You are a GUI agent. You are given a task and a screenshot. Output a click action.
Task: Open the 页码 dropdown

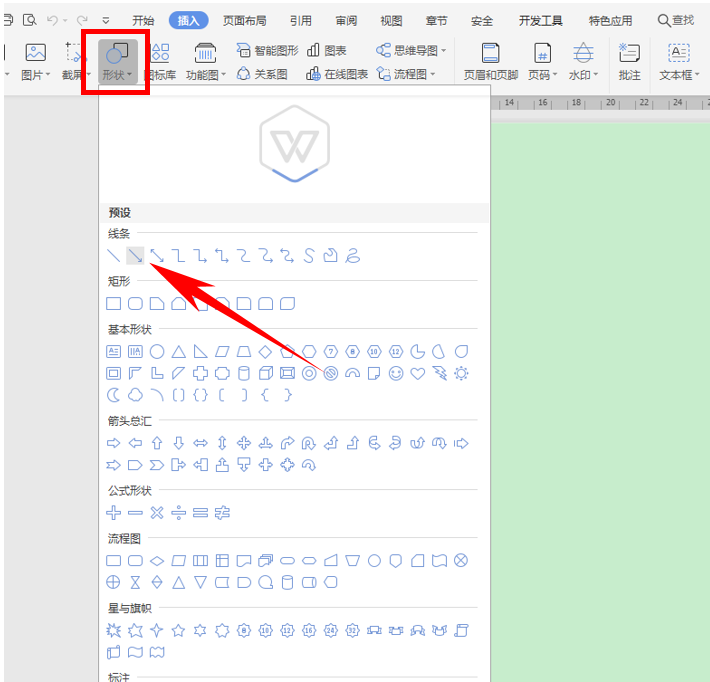(542, 62)
